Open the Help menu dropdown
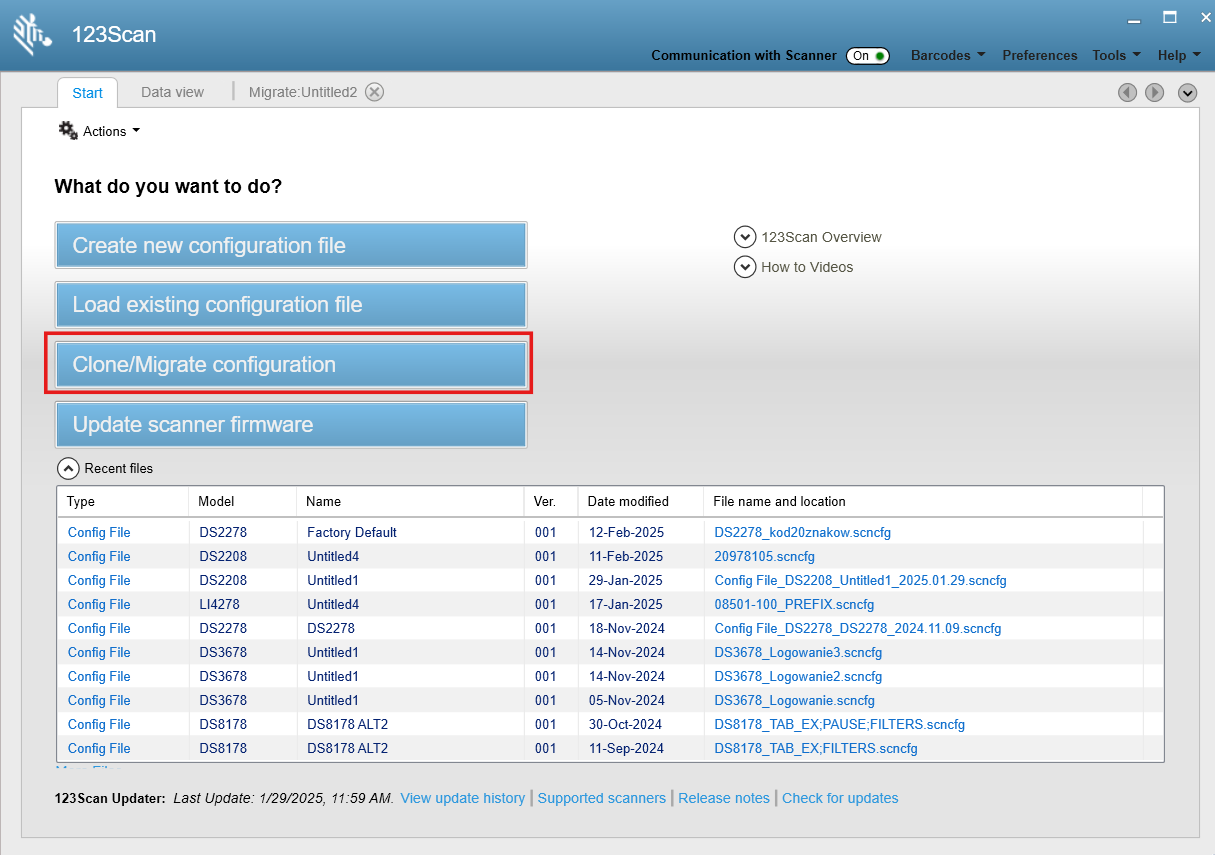The width and height of the screenshot is (1215, 855). (1177, 55)
